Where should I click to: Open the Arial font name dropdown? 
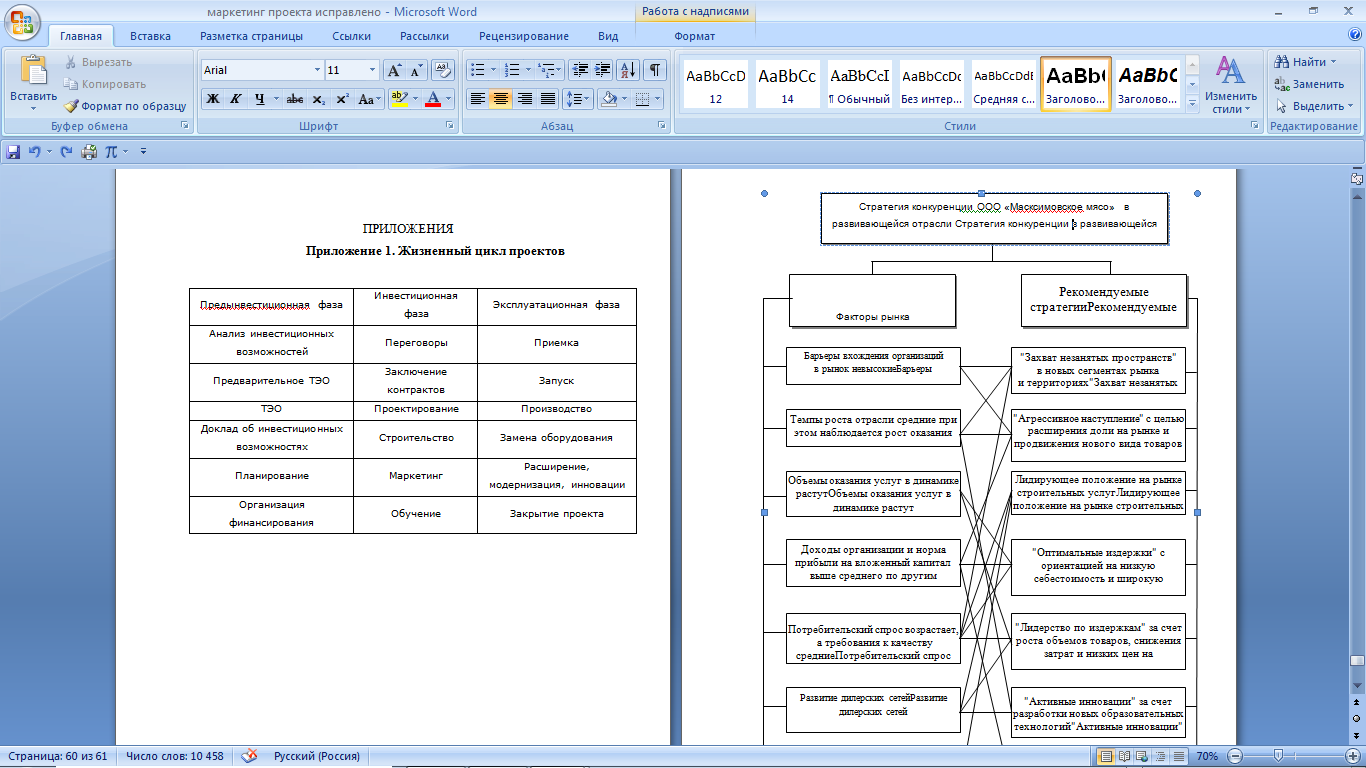317,70
